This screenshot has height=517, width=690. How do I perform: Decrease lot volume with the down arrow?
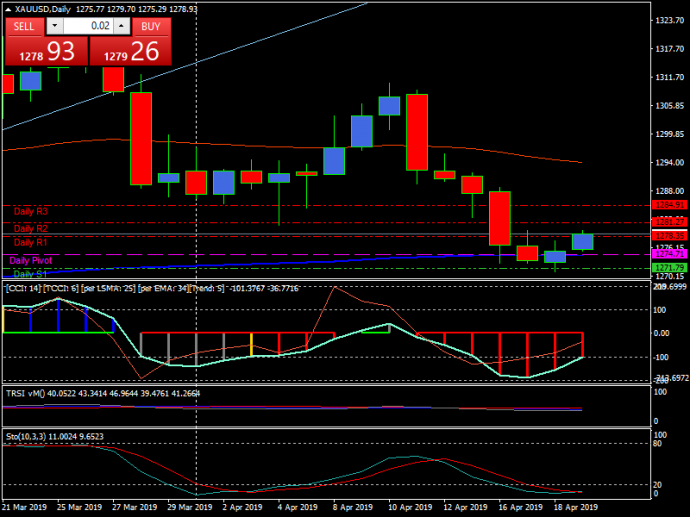tap(55, 26)
